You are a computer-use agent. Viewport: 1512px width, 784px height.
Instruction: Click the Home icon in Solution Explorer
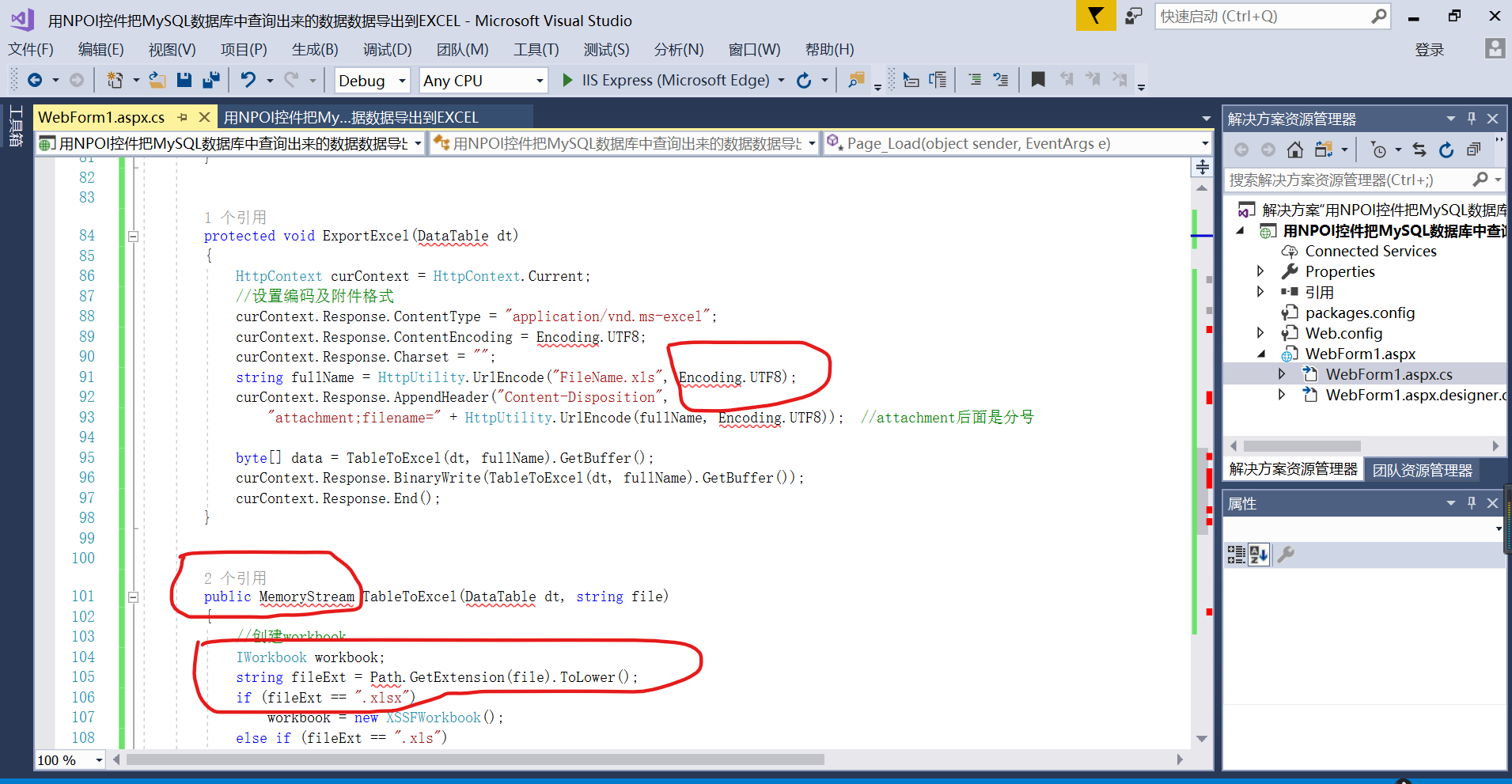1295,149
